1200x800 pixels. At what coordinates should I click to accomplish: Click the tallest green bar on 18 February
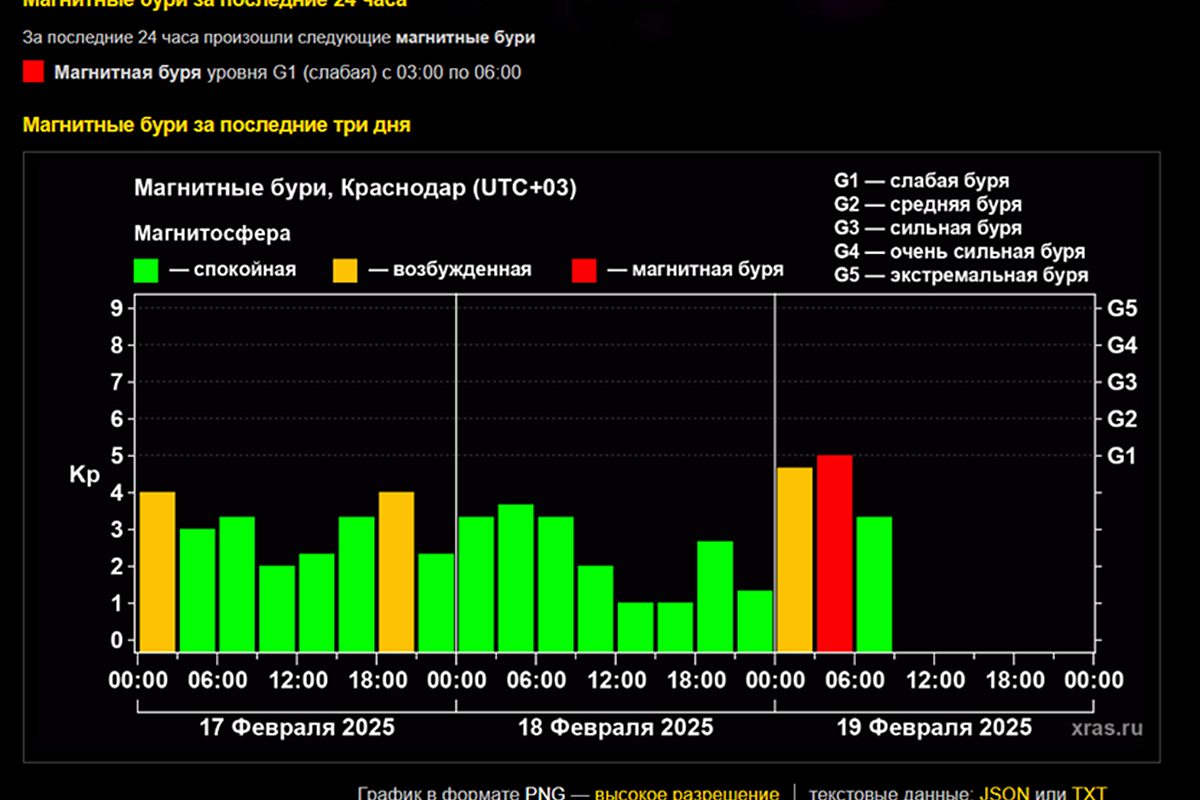click(x=516, y=577)
